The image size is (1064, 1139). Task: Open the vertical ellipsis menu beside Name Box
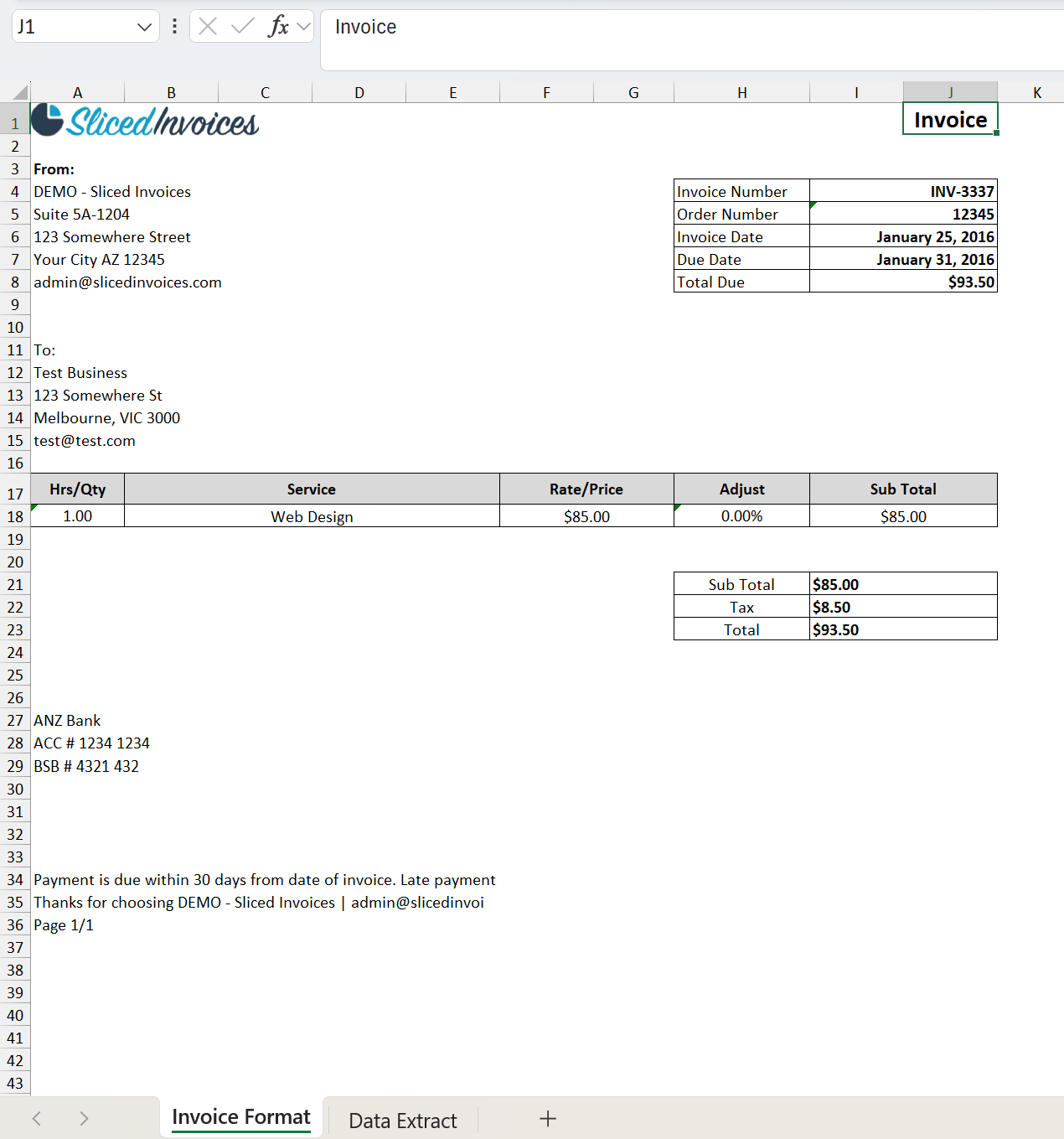click(x=174, y=26)
